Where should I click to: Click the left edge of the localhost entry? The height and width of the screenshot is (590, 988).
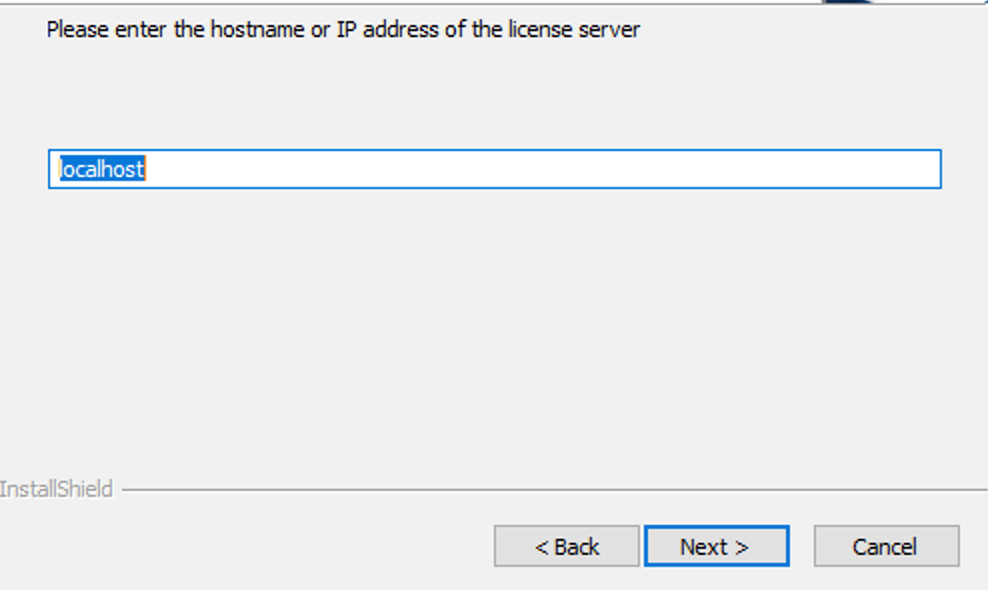(x=60, y=169)
